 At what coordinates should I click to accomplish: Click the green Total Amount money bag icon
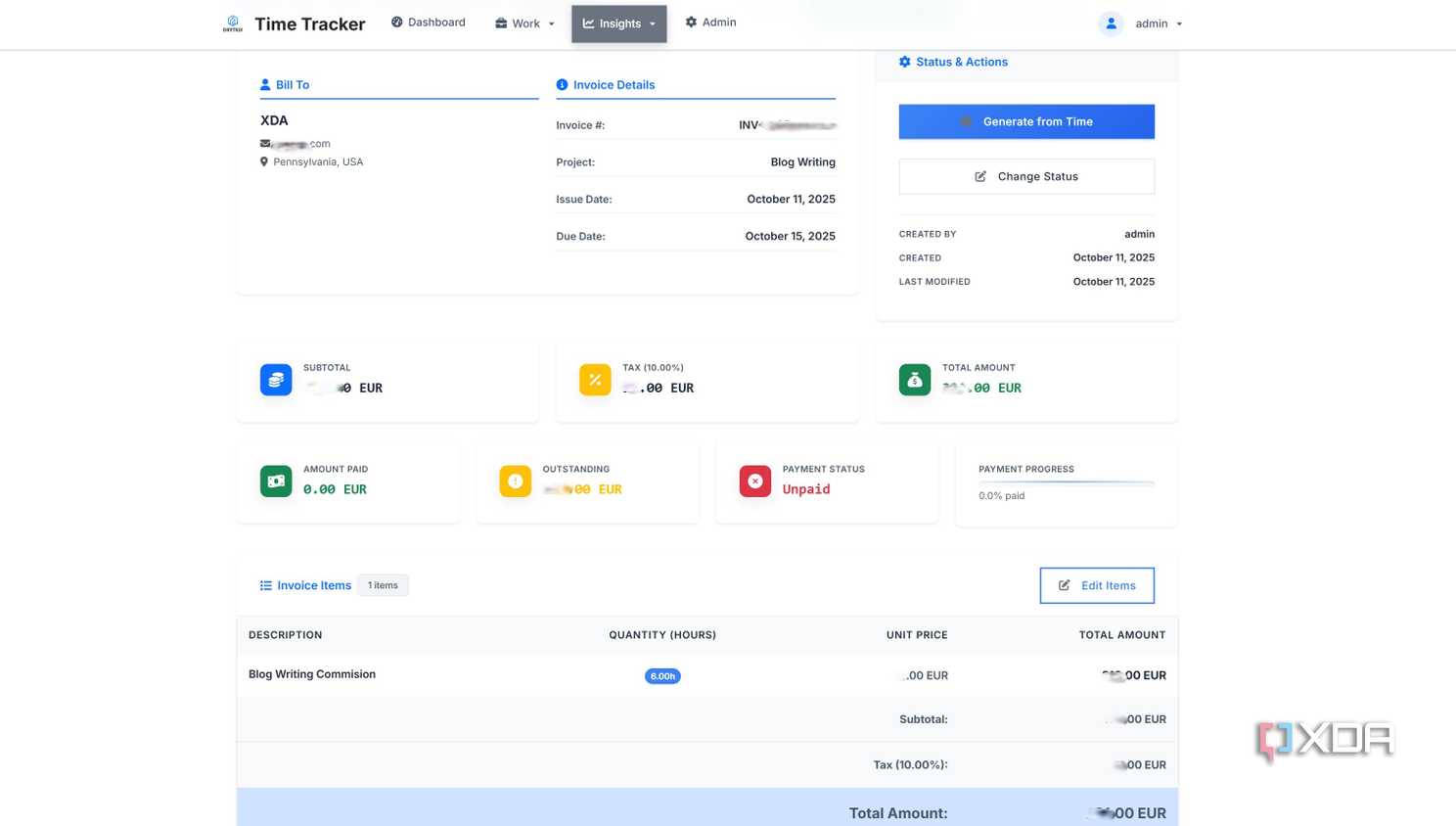915,380
